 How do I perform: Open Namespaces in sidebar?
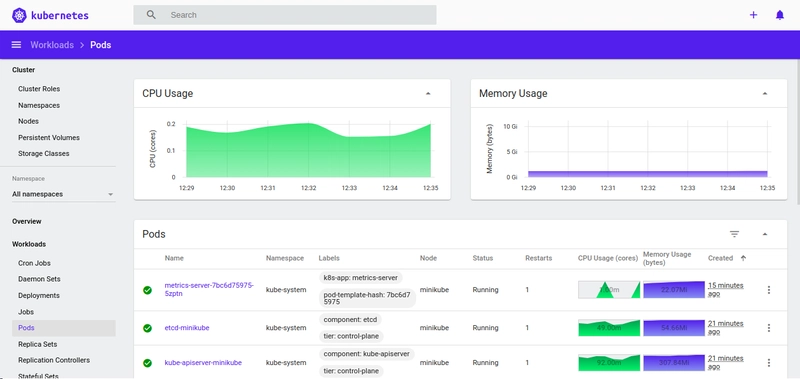pyautogui.click(x=39, y=105)
